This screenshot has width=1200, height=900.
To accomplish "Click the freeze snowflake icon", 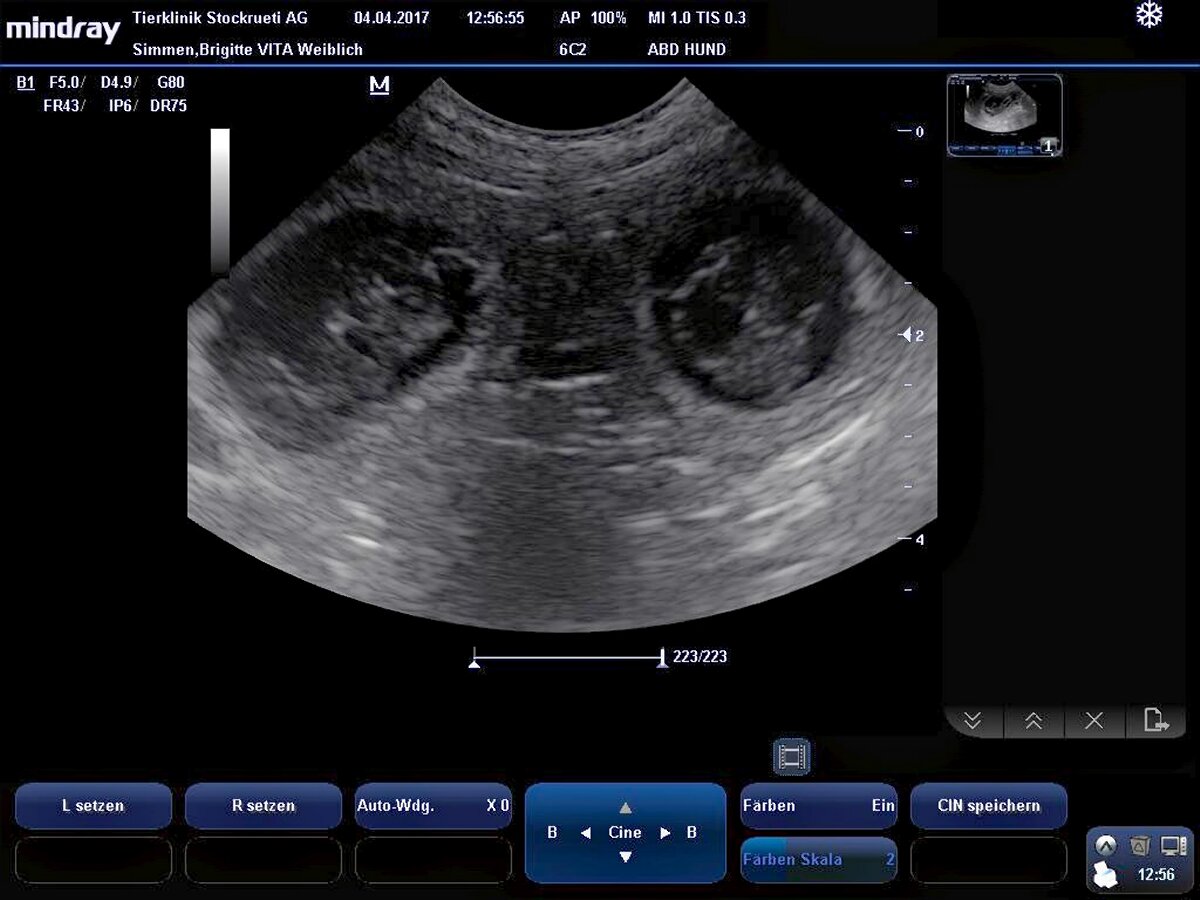I will (x=1149, y=15).
